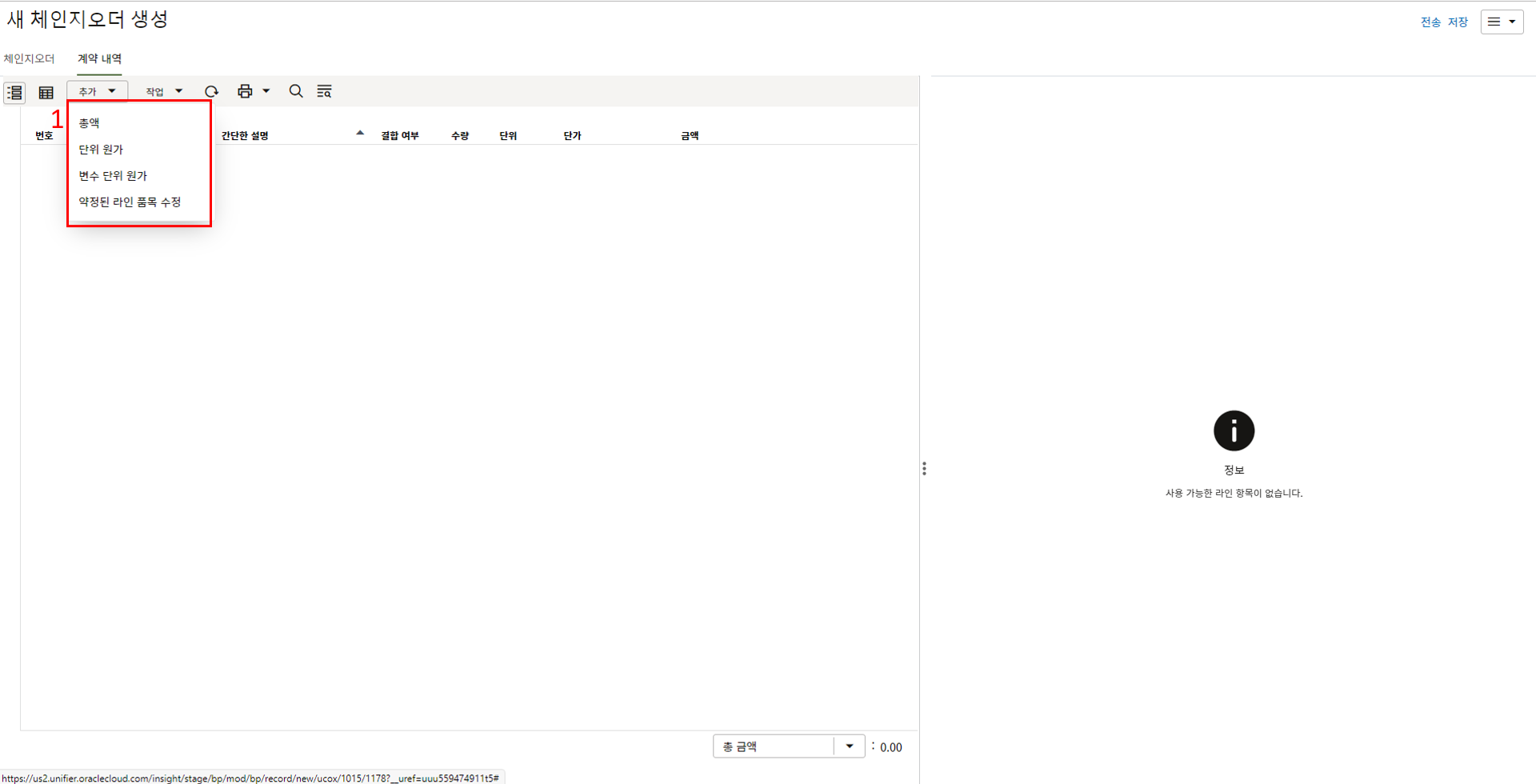Switch to the grid view icon
Image resolution: width=1536 pixels, height=784 pixels.
tap(46, 93)
